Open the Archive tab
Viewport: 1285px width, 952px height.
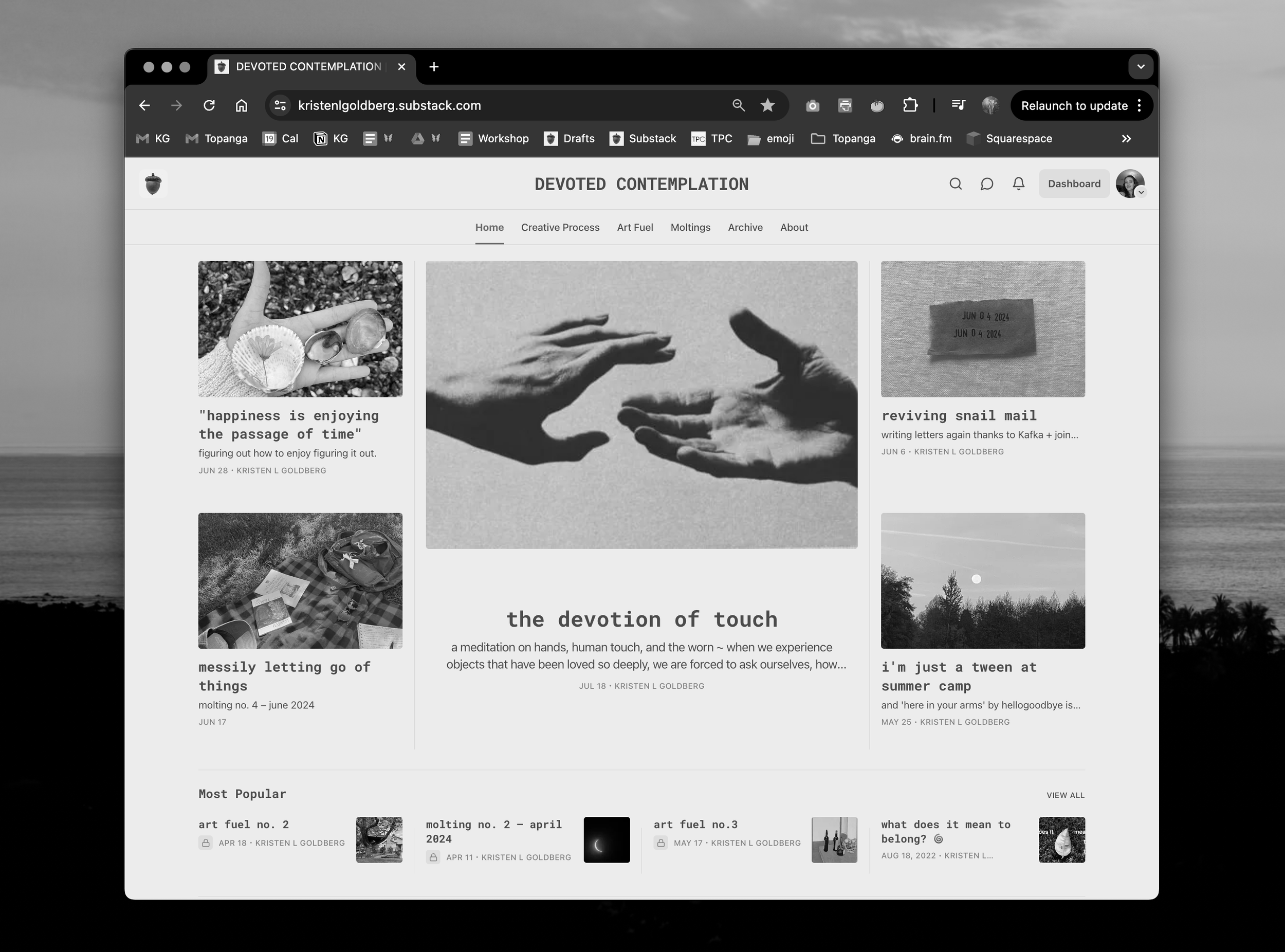coord(745,228)
